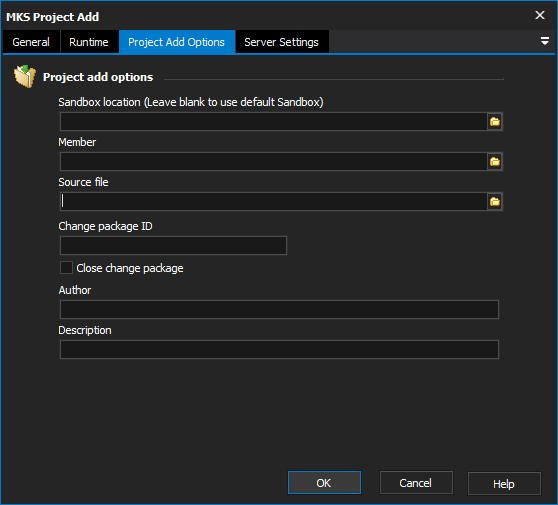This screenshot has height=505, width=558.
Task: Click the Change package ID field
Action: pyautogui.click(x=173, y=246)
